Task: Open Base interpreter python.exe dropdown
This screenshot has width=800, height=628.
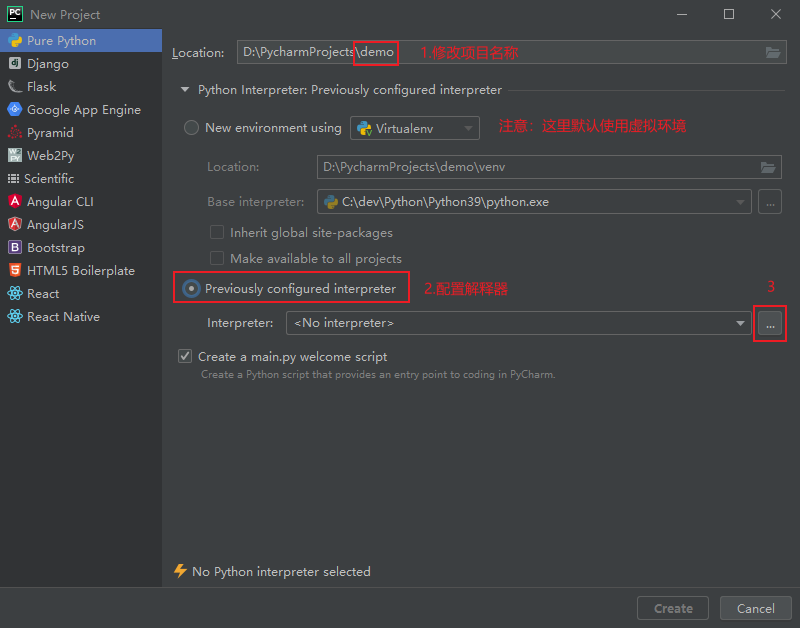Action: pos(534,202)
